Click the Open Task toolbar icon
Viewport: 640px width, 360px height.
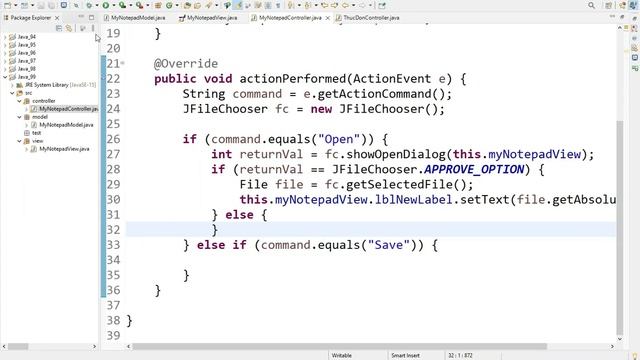tap(198, 5)
